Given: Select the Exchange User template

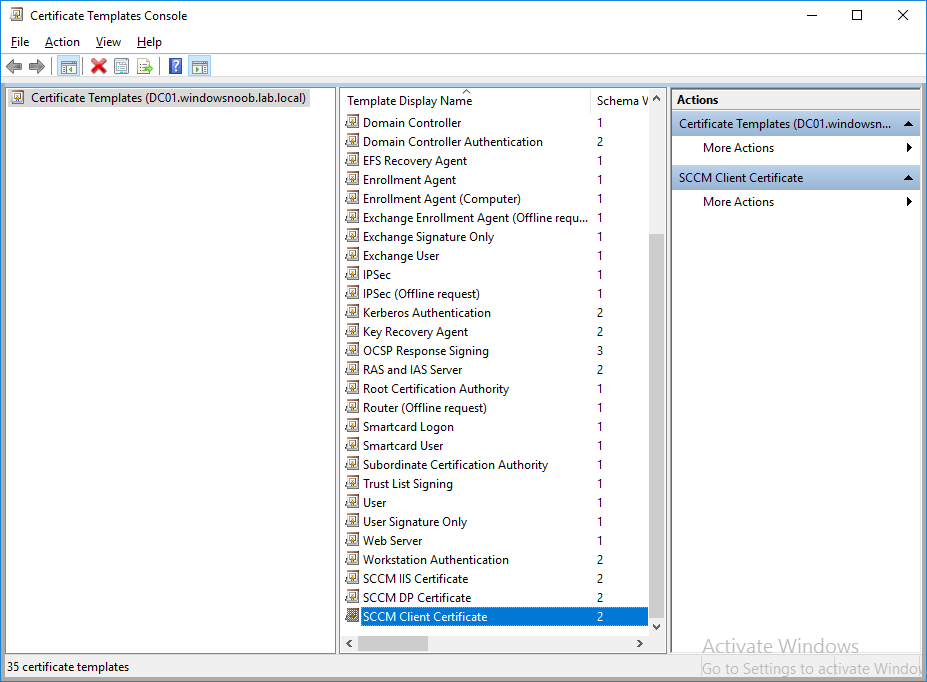Looking at the screenshot, I should pos(401,255).
